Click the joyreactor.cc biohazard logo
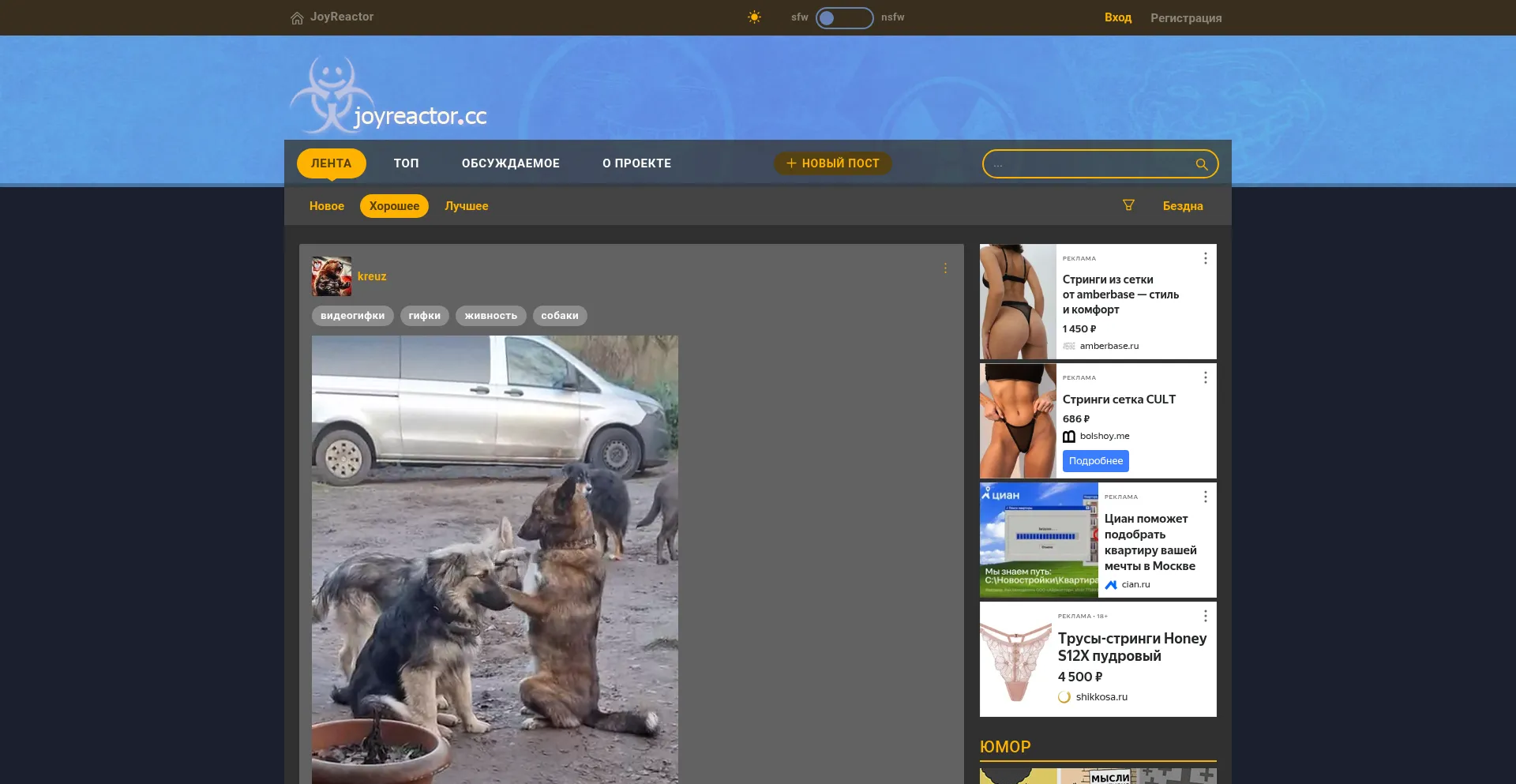 click(x=332, y=95)
